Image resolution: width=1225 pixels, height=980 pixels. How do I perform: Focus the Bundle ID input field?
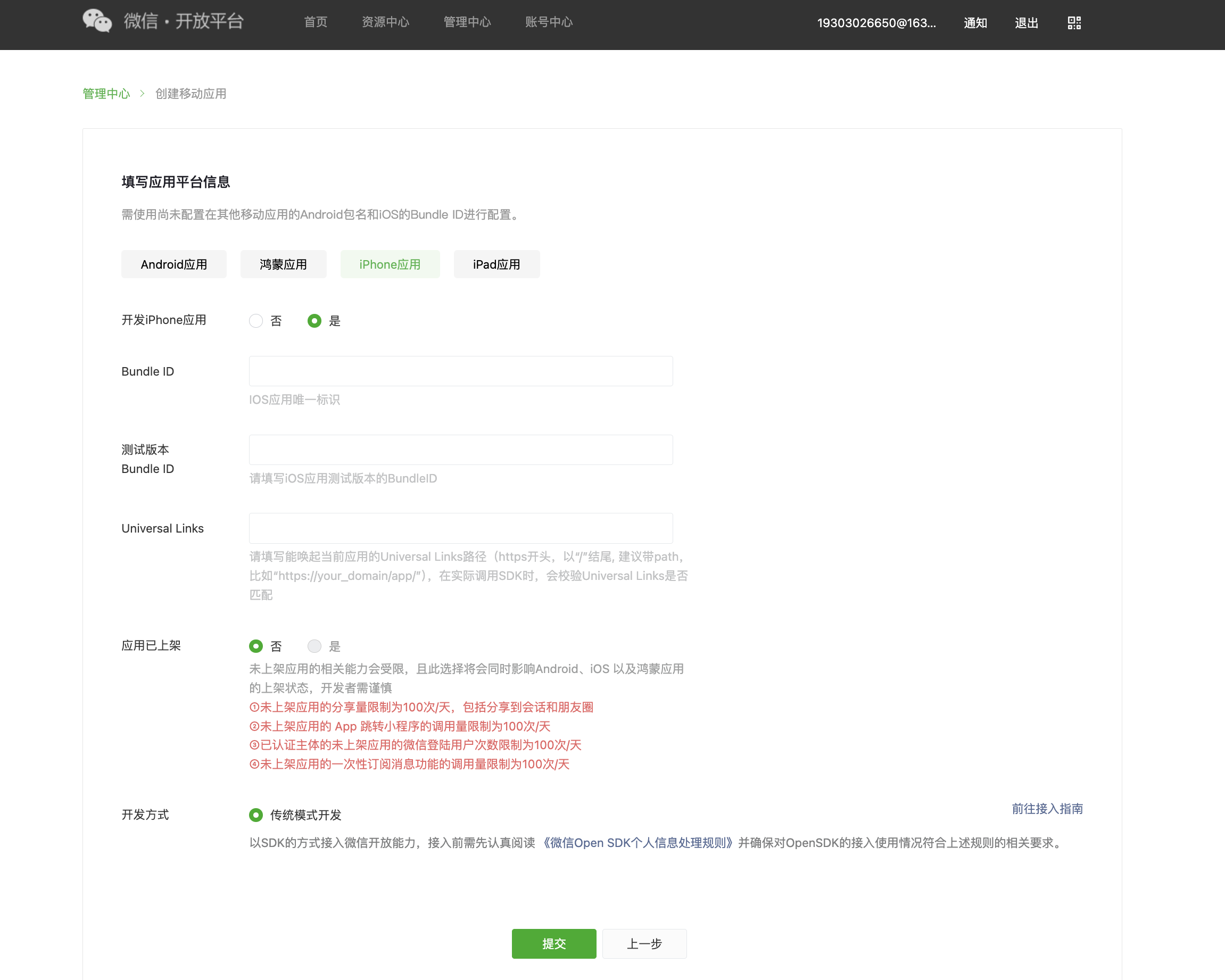tap(461, 371)
